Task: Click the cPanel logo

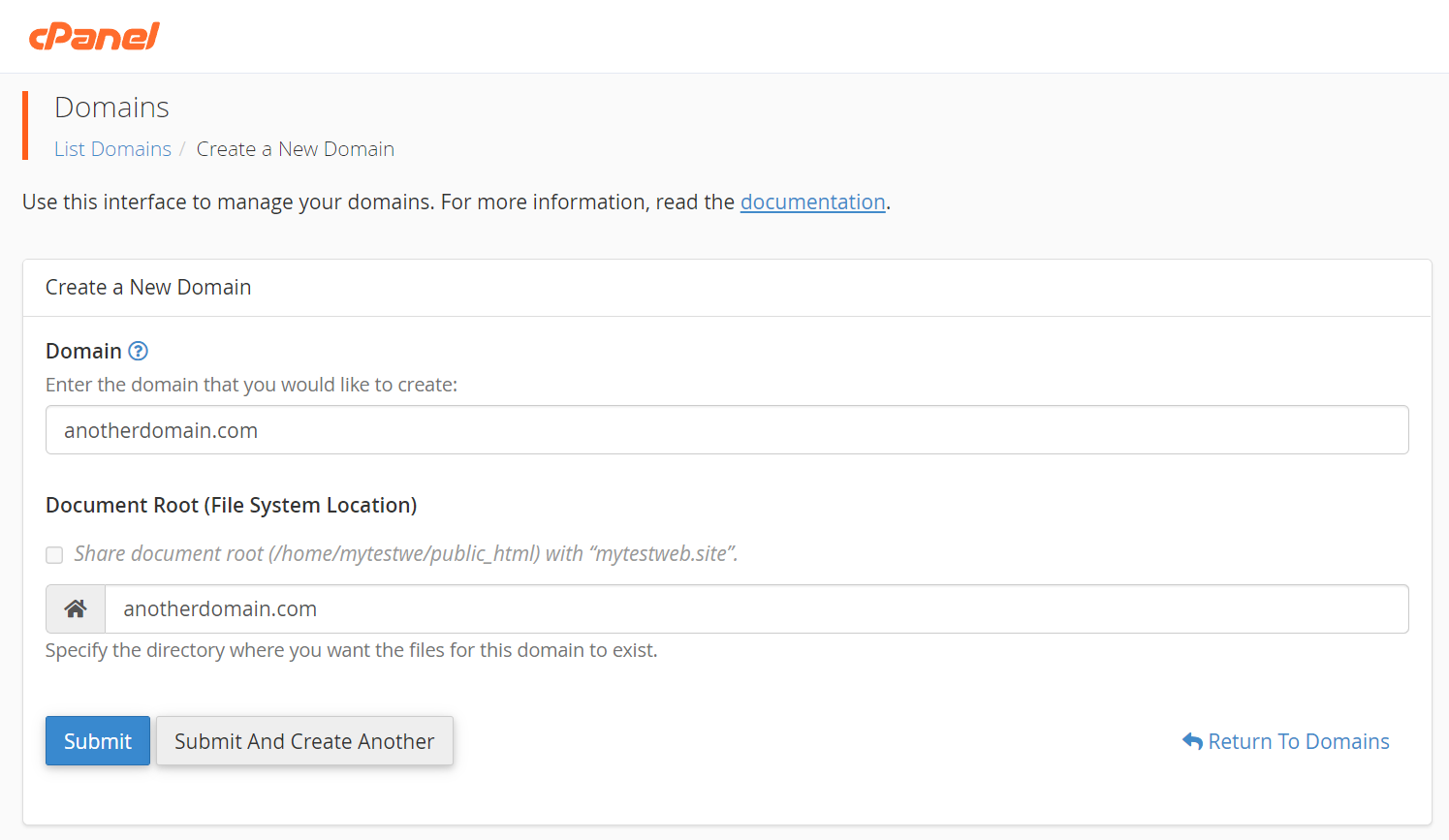Action: pos(94,37)
